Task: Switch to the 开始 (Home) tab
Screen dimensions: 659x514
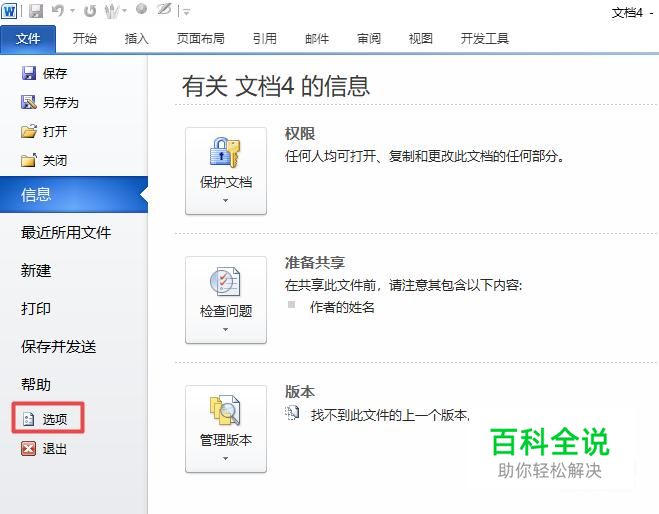Action: [x=84, y=39]
